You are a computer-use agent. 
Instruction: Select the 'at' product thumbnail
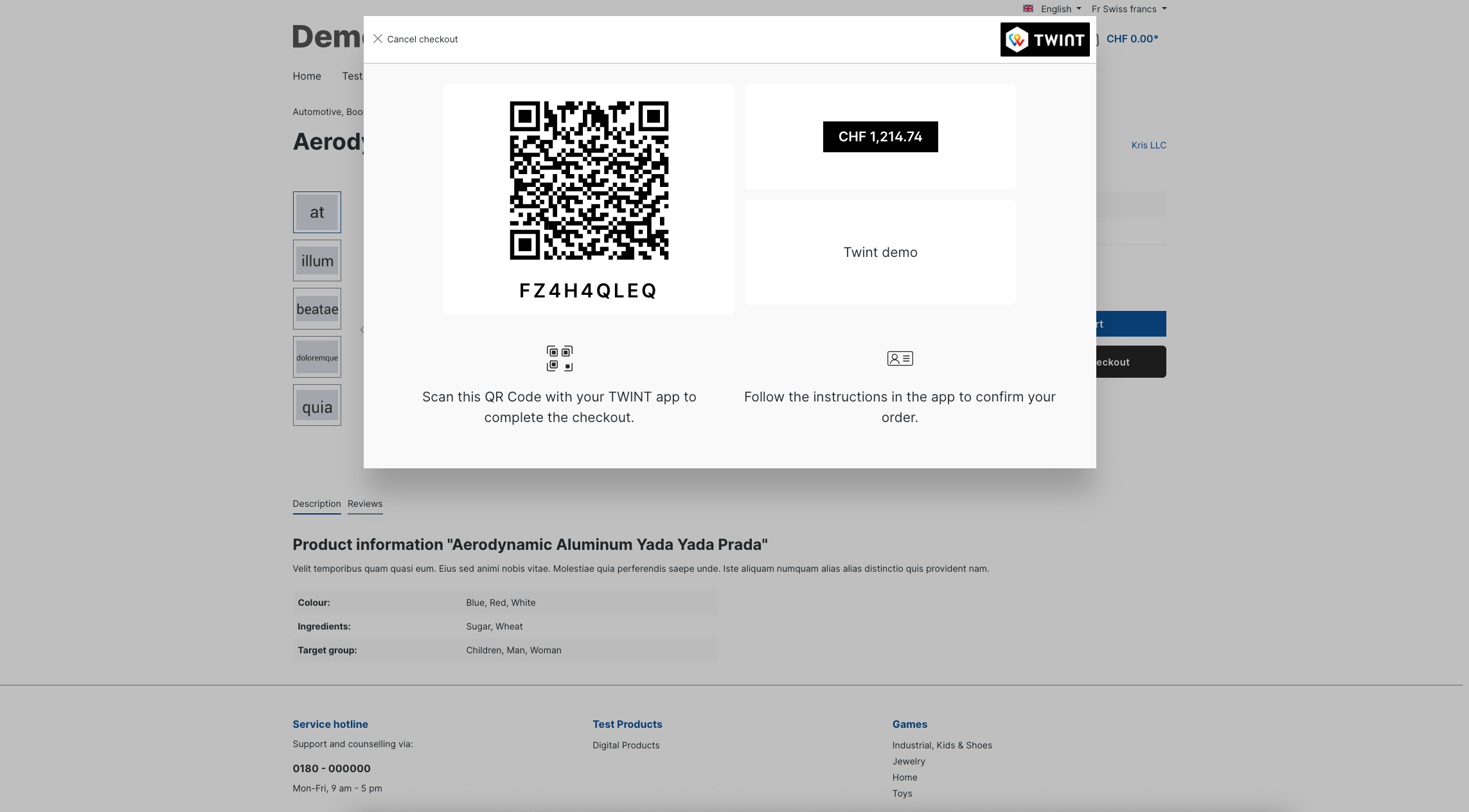pos(317,212)
